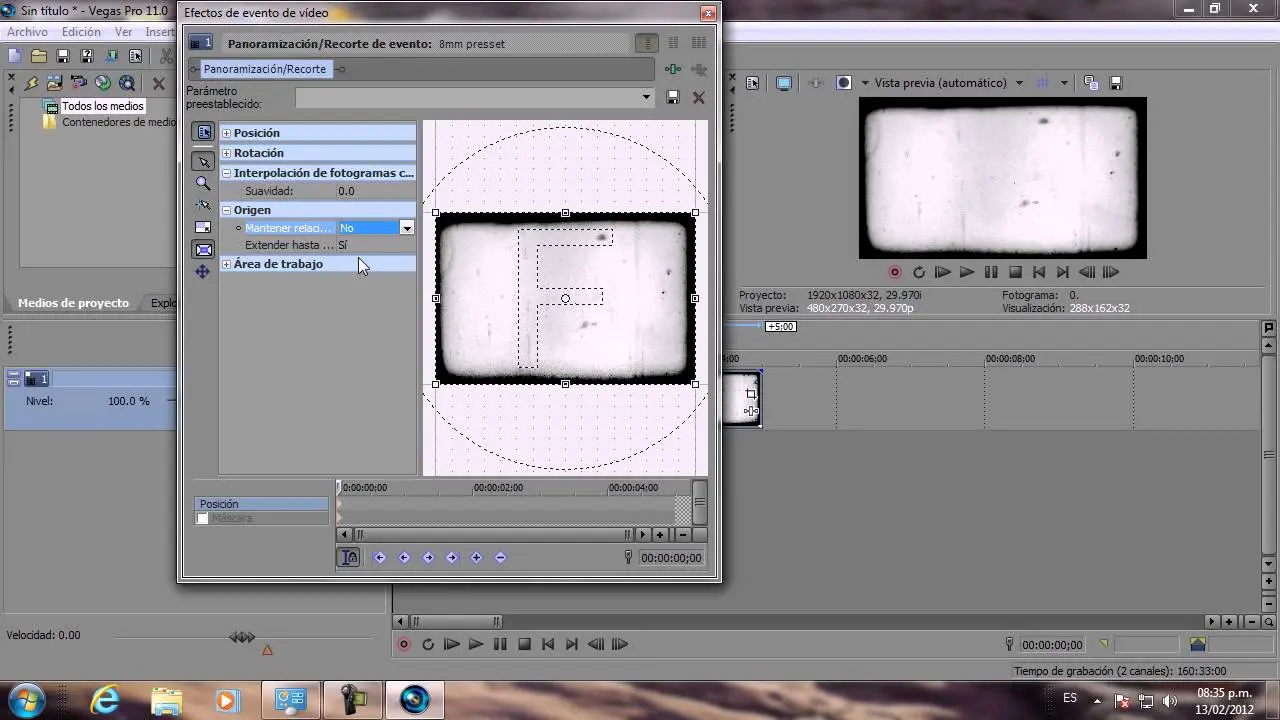Toggle Show Properties button in crop toolbar

(x=203, y=132)
